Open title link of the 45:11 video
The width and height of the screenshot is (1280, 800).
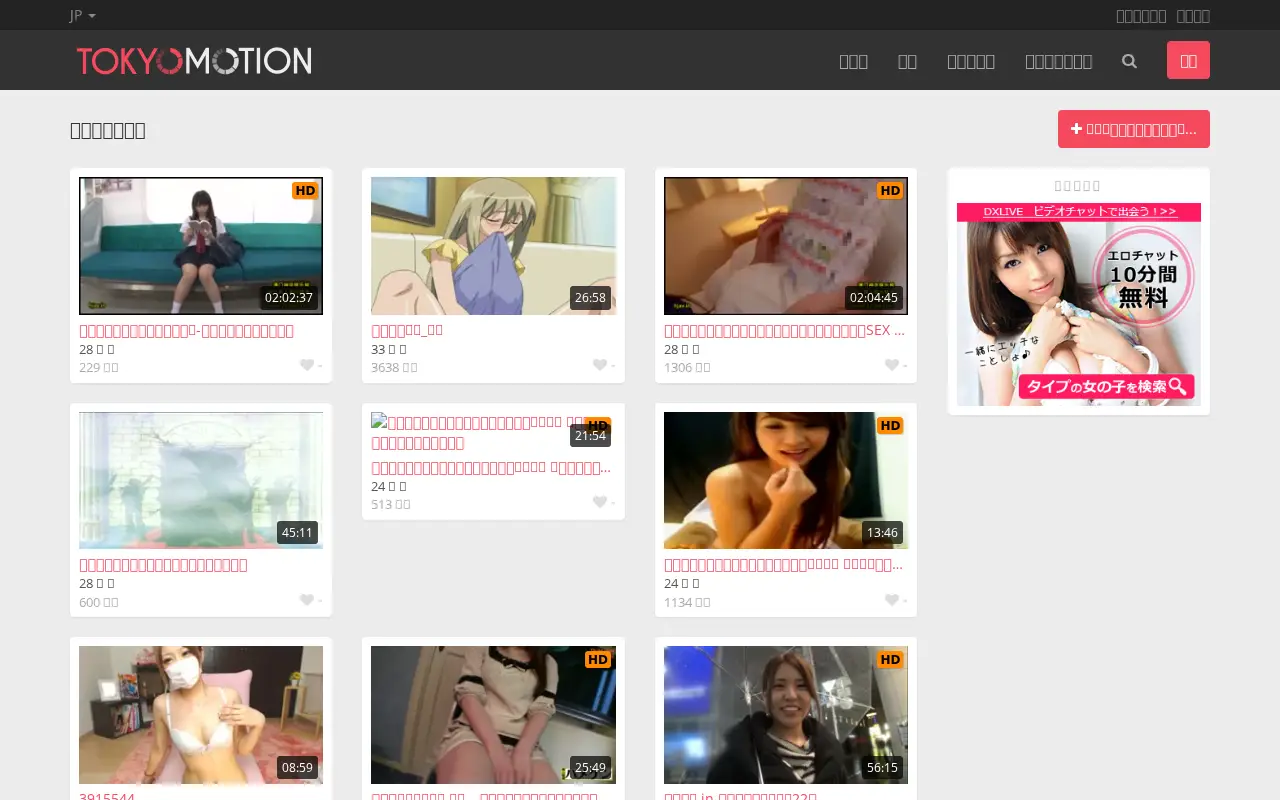[163, 565]
